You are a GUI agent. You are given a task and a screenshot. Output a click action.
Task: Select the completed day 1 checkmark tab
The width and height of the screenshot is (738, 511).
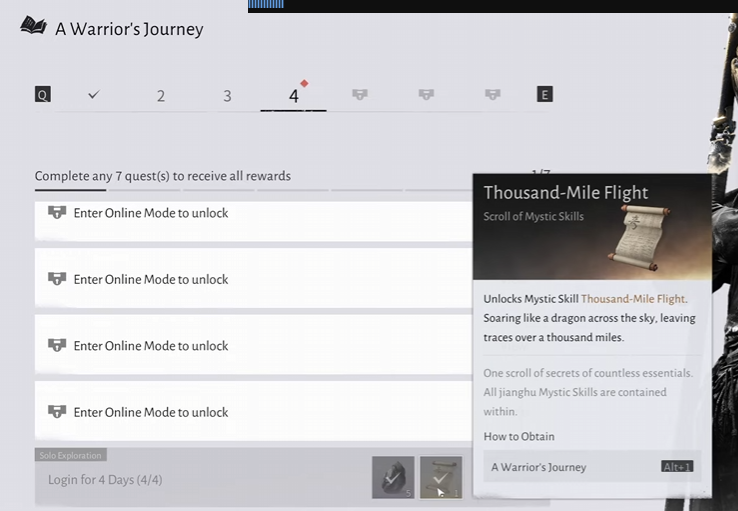pyautogui.click(x=94, y=95)
